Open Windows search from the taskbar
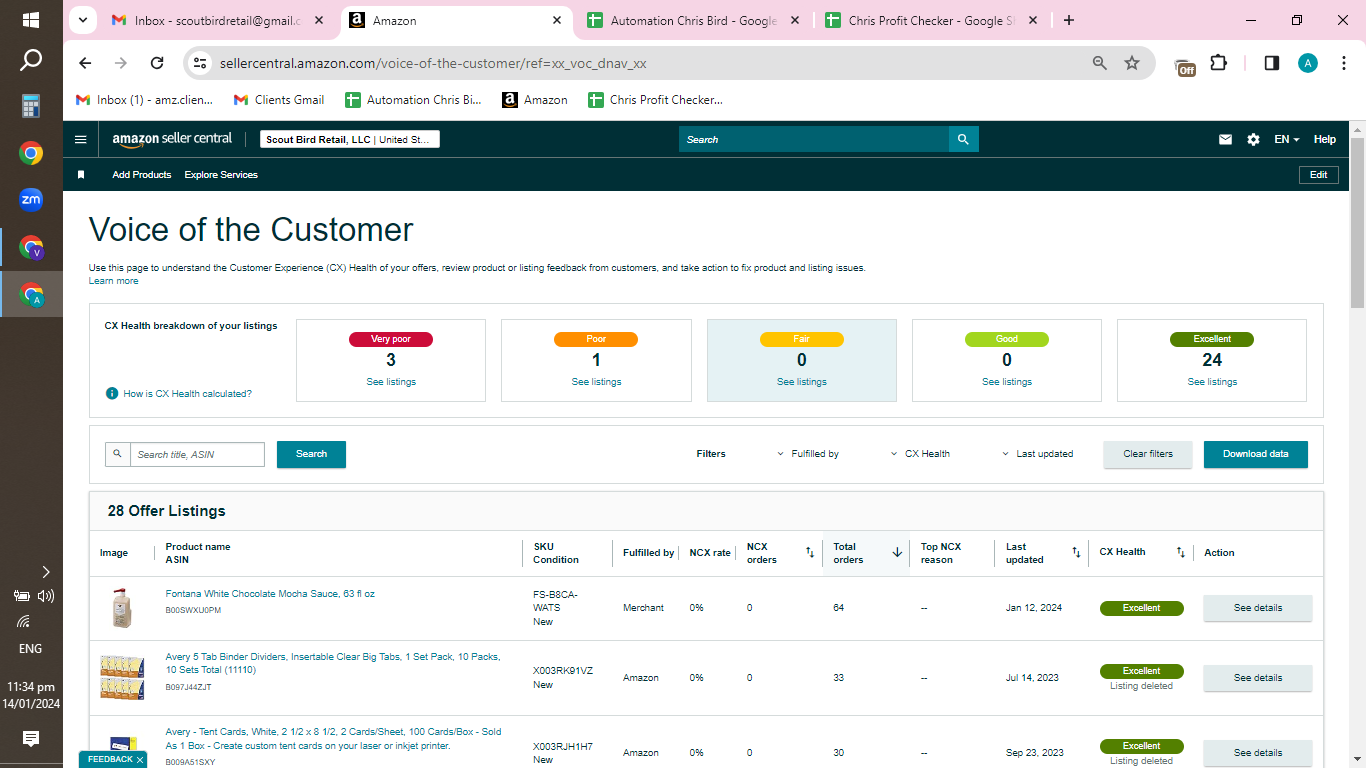This screenshot has width=1366, height=768. click(31, 61)
